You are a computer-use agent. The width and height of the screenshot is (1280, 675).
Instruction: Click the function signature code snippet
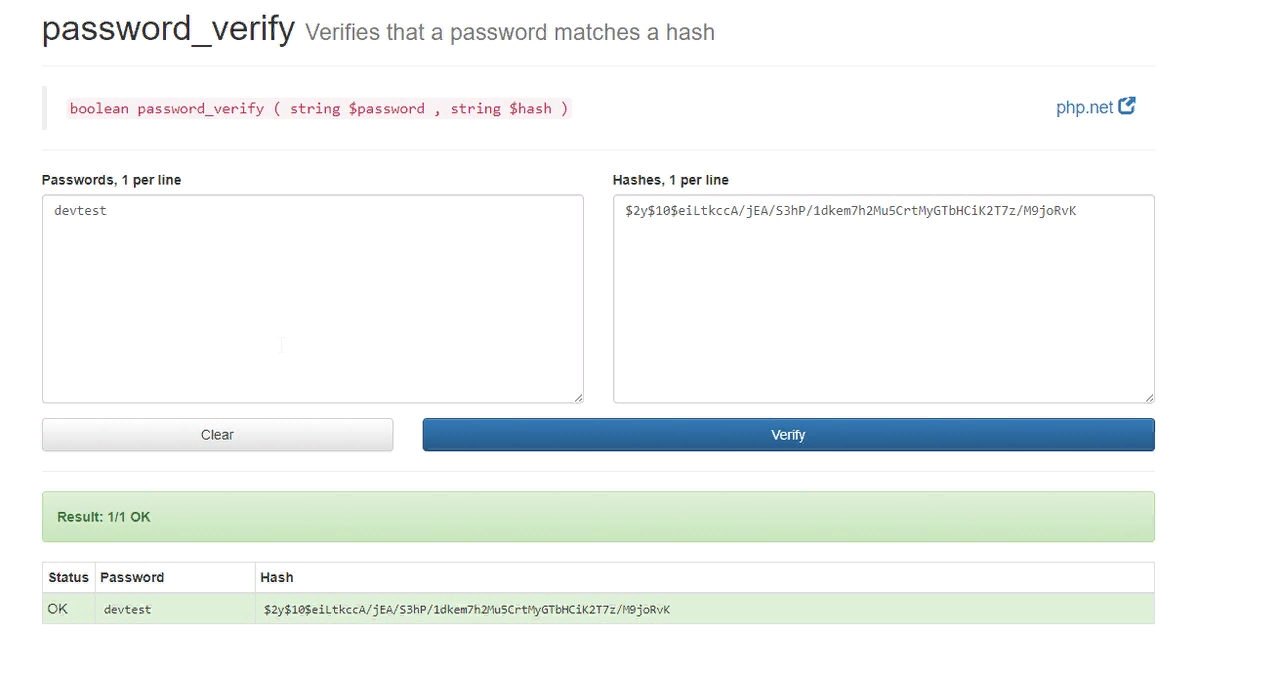(319, 108)
